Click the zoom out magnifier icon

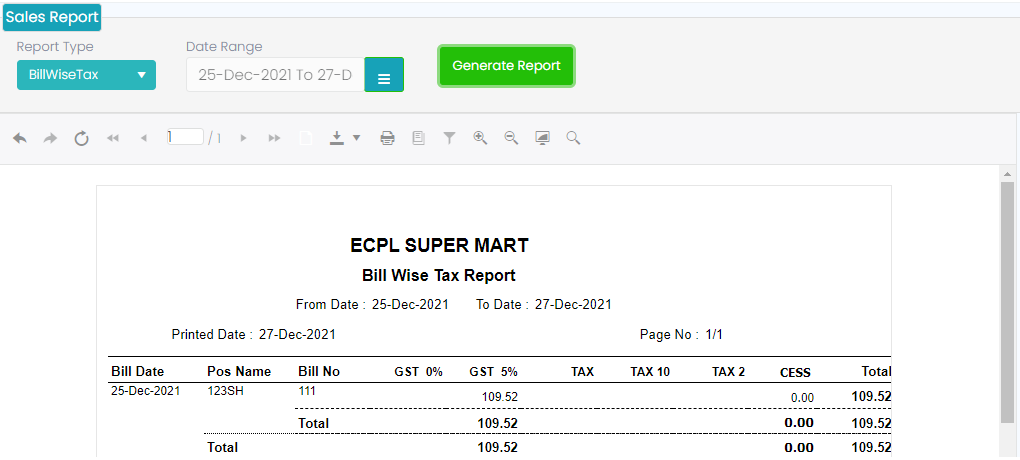click(511, 138)
